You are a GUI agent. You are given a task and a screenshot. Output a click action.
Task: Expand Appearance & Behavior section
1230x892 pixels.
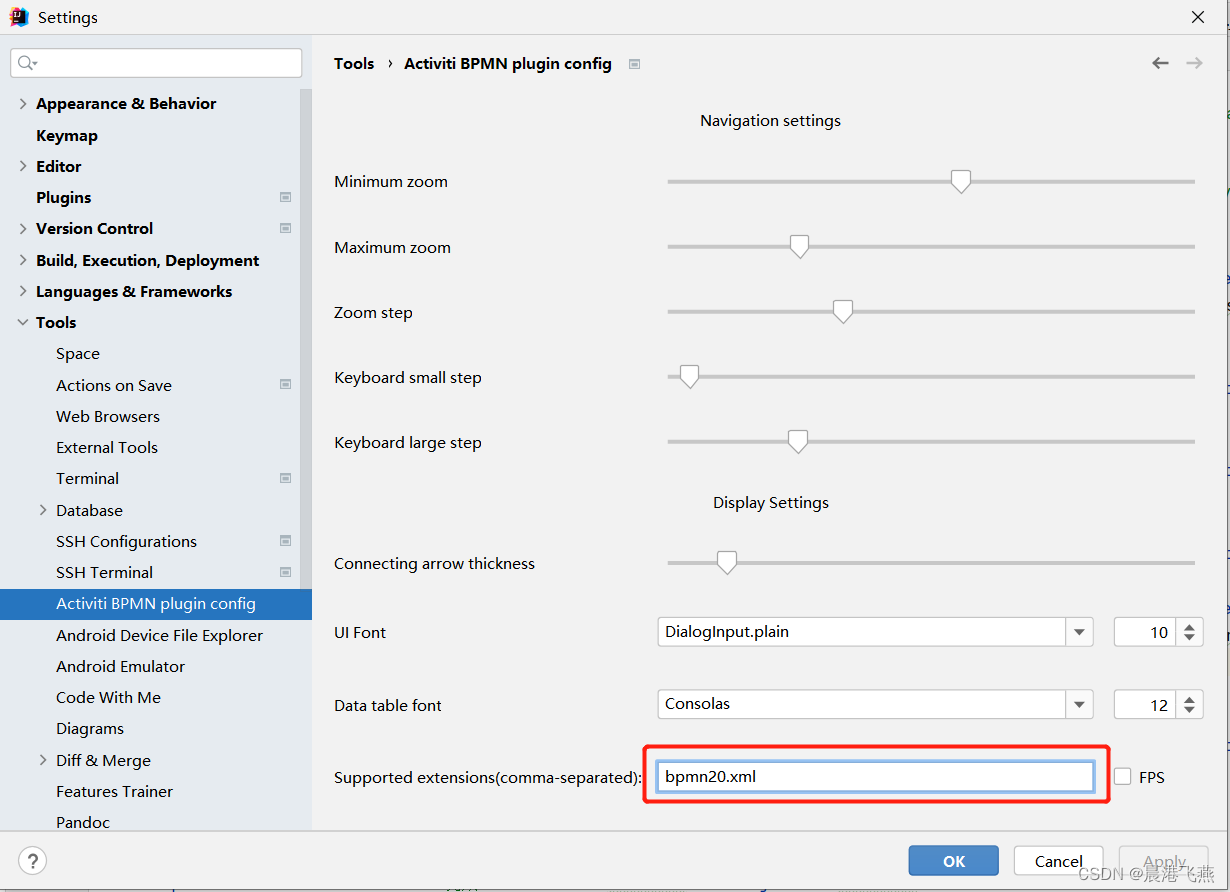23,104
